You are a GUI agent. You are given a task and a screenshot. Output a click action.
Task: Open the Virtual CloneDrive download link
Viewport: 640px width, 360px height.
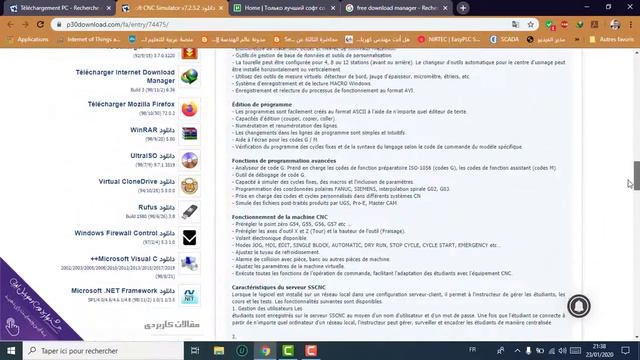pyautogui.click(x=137, y=182)
